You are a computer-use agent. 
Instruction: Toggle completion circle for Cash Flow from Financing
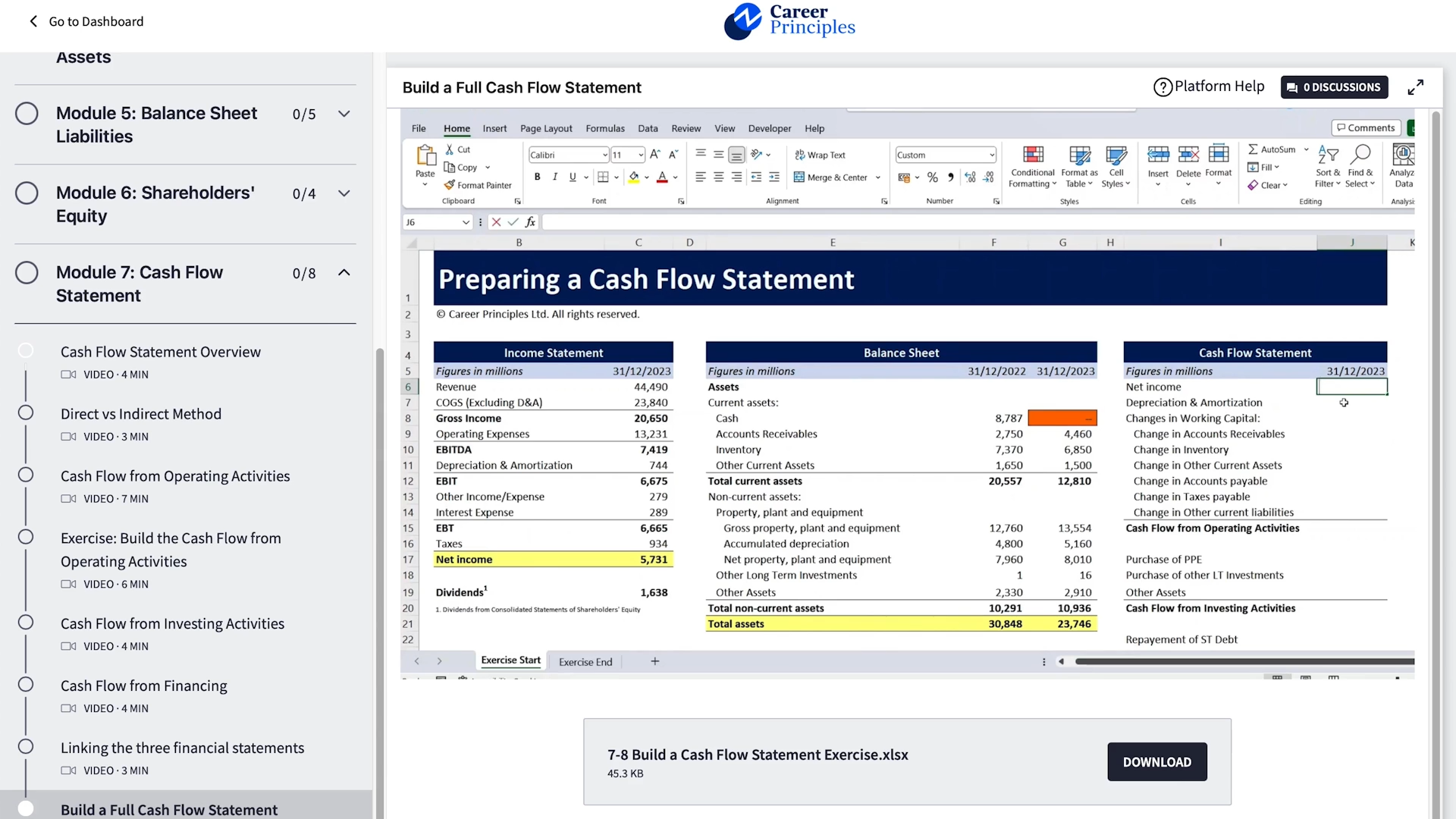coord(26,685)
